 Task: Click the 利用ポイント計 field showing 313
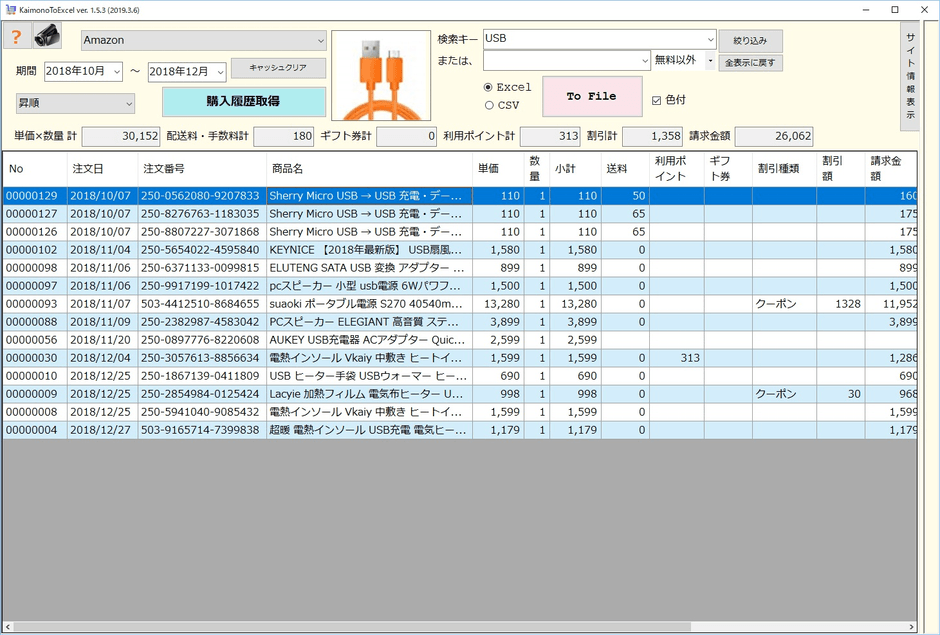point(550,137)
